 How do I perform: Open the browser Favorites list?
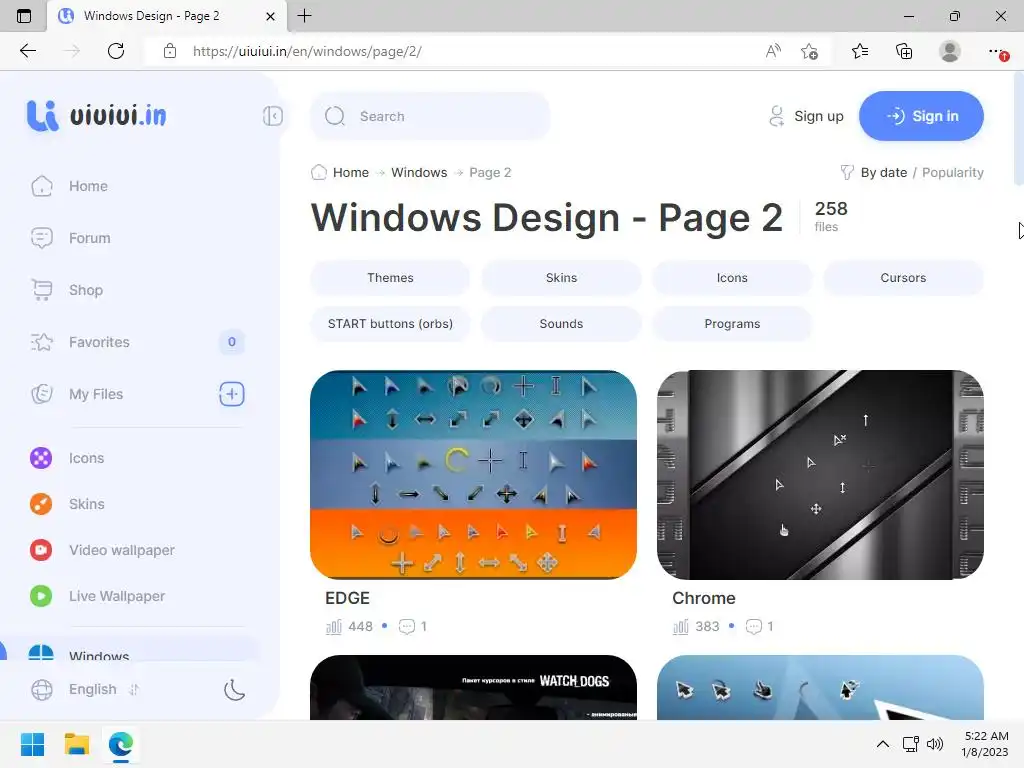coord(860,51)
